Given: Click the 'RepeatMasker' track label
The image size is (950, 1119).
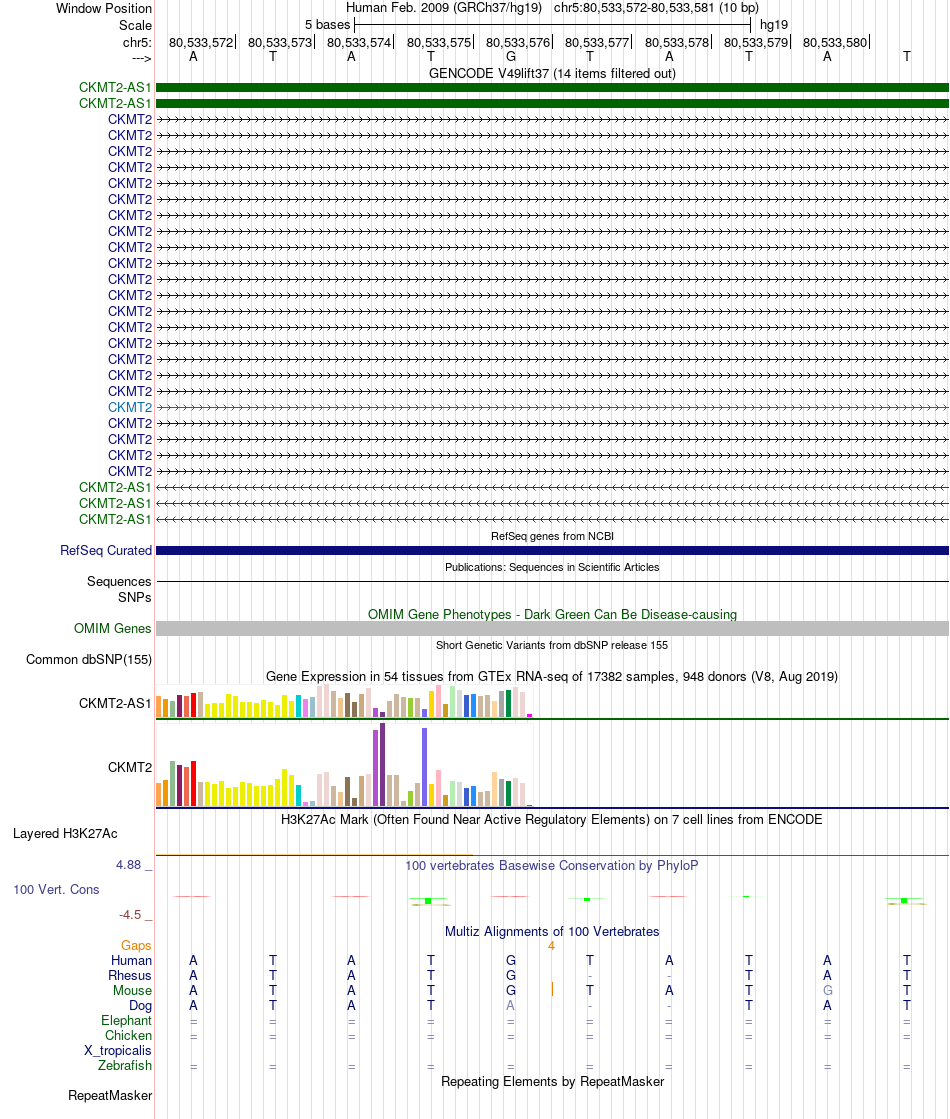Looking at the screenshot, I should 110,1095.
